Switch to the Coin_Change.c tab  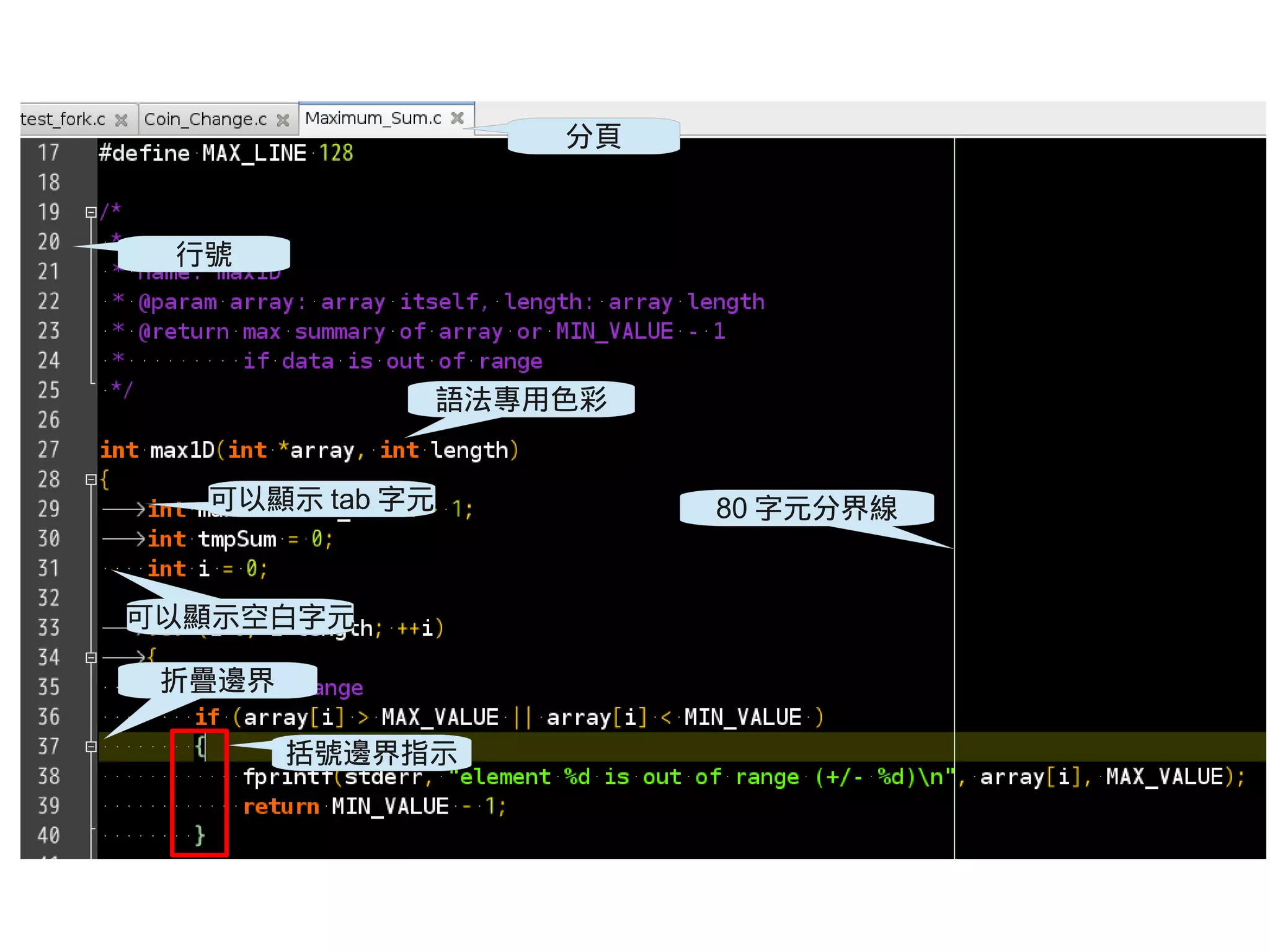click(x=205, y=119)
